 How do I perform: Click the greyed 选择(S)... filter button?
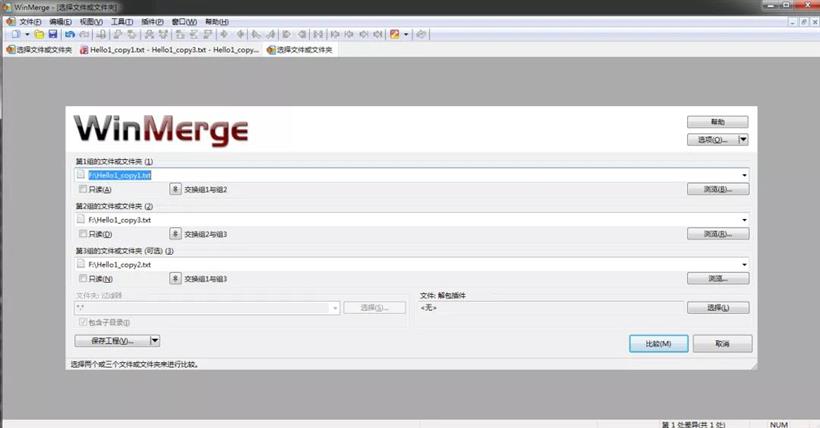[374, 308]
